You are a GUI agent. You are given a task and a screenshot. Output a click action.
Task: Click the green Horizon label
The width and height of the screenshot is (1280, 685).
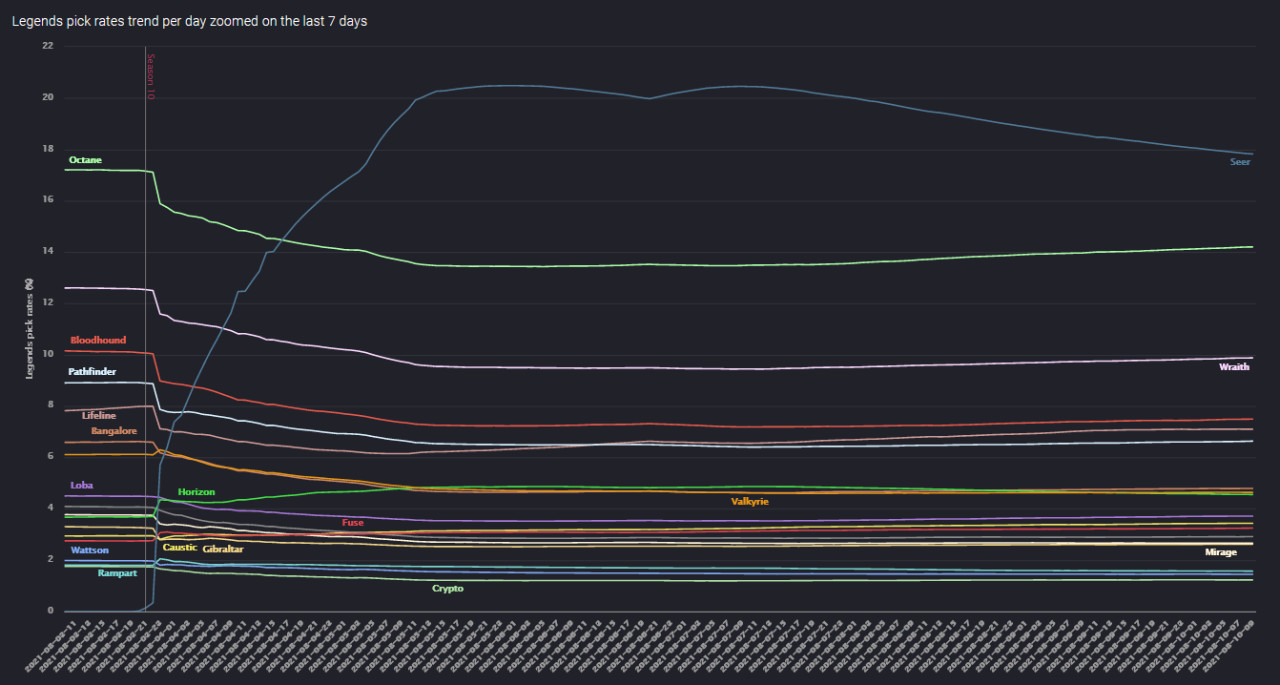[x=196, y=492]
